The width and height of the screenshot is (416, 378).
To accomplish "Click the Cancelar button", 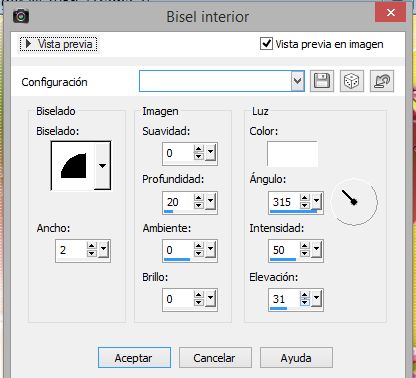I will (215, 358).
